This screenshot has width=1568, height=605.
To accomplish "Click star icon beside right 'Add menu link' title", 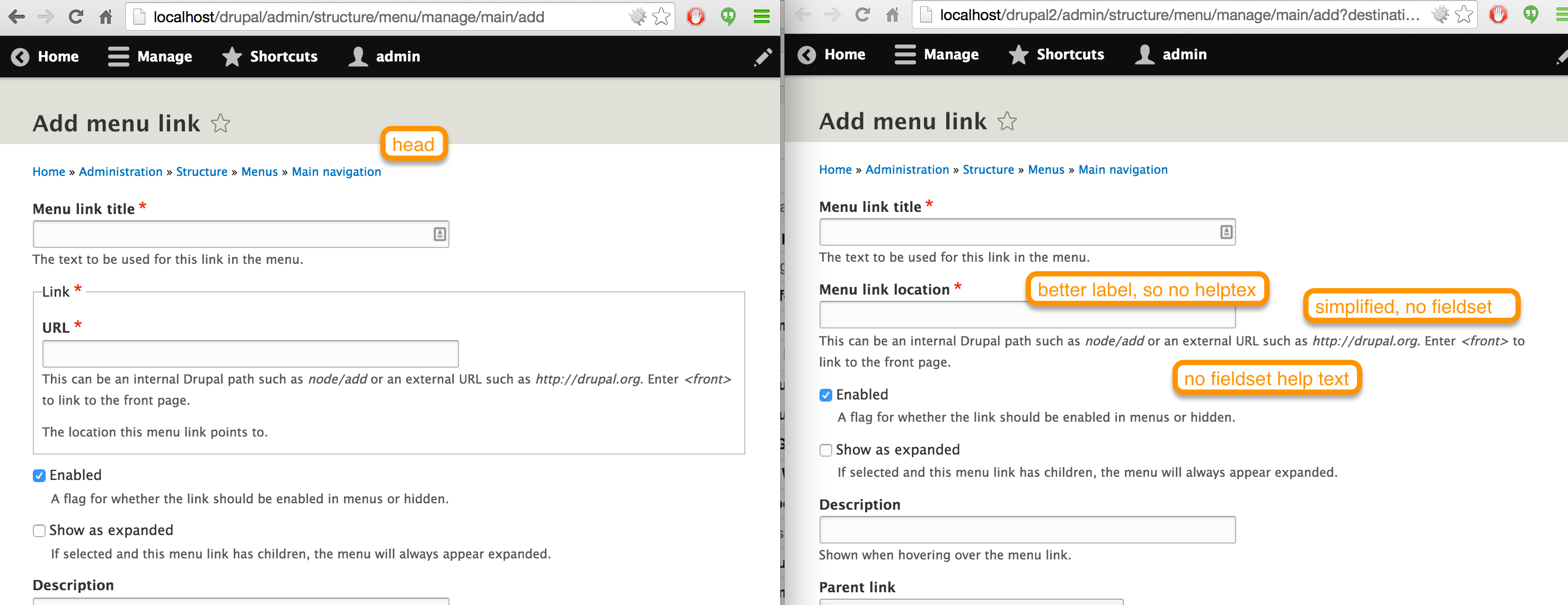I will click(x=1007, y=122).
